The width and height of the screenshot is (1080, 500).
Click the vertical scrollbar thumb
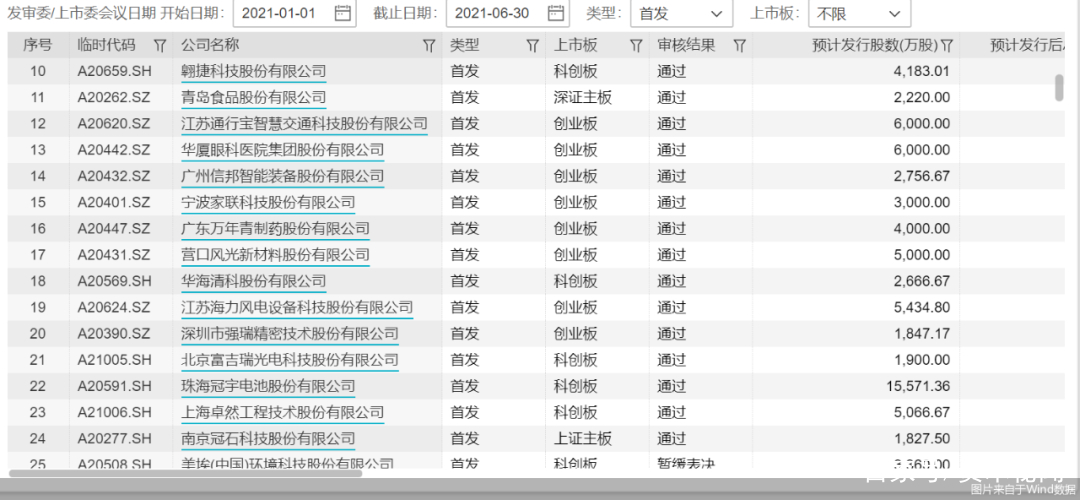click(x=1059, y=87)
